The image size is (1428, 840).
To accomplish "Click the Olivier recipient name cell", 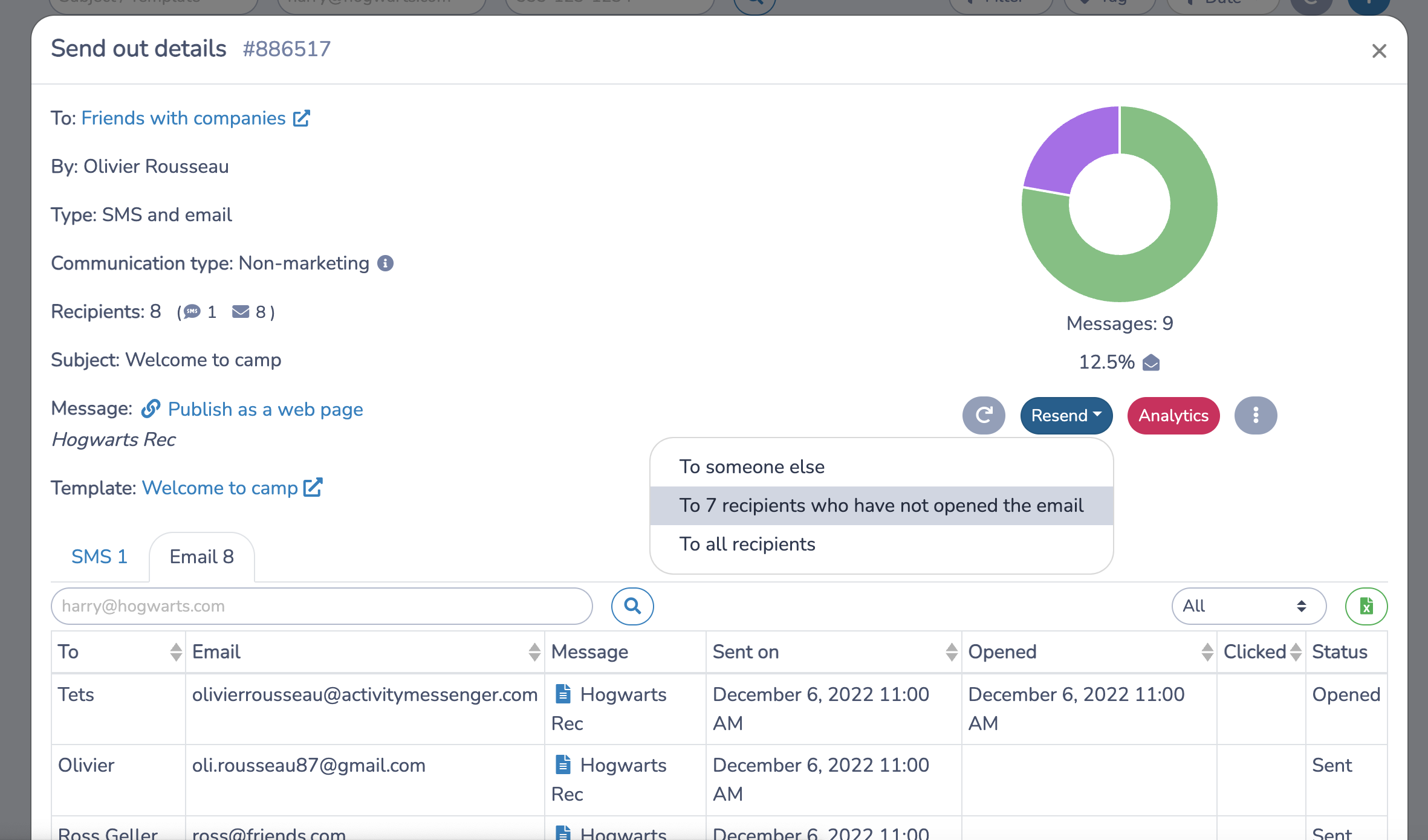I will click(118, 780).
